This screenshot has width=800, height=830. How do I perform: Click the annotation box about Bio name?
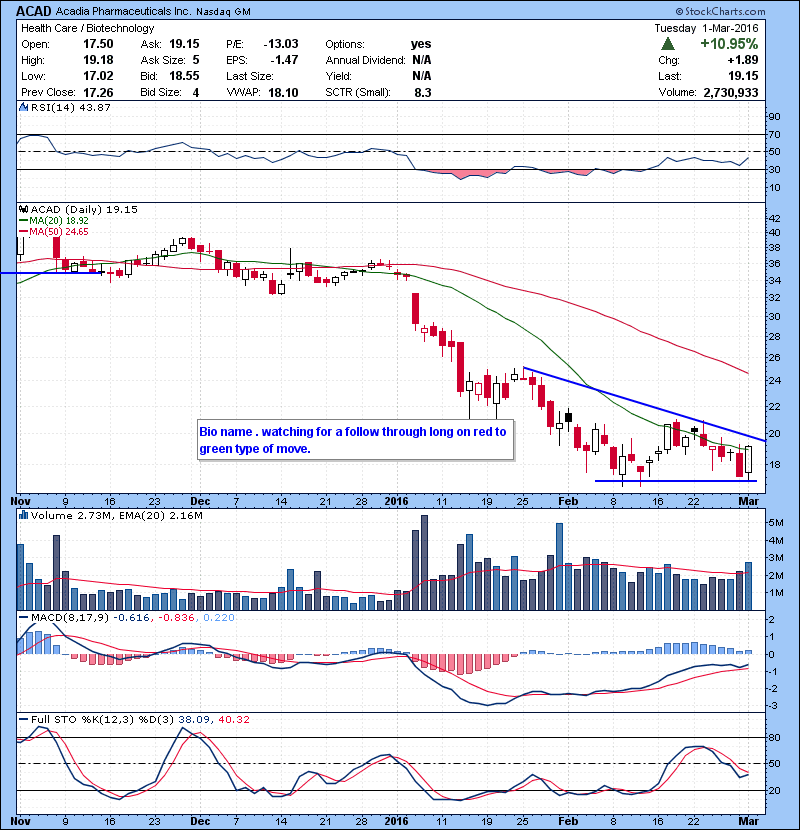(355, 440)
